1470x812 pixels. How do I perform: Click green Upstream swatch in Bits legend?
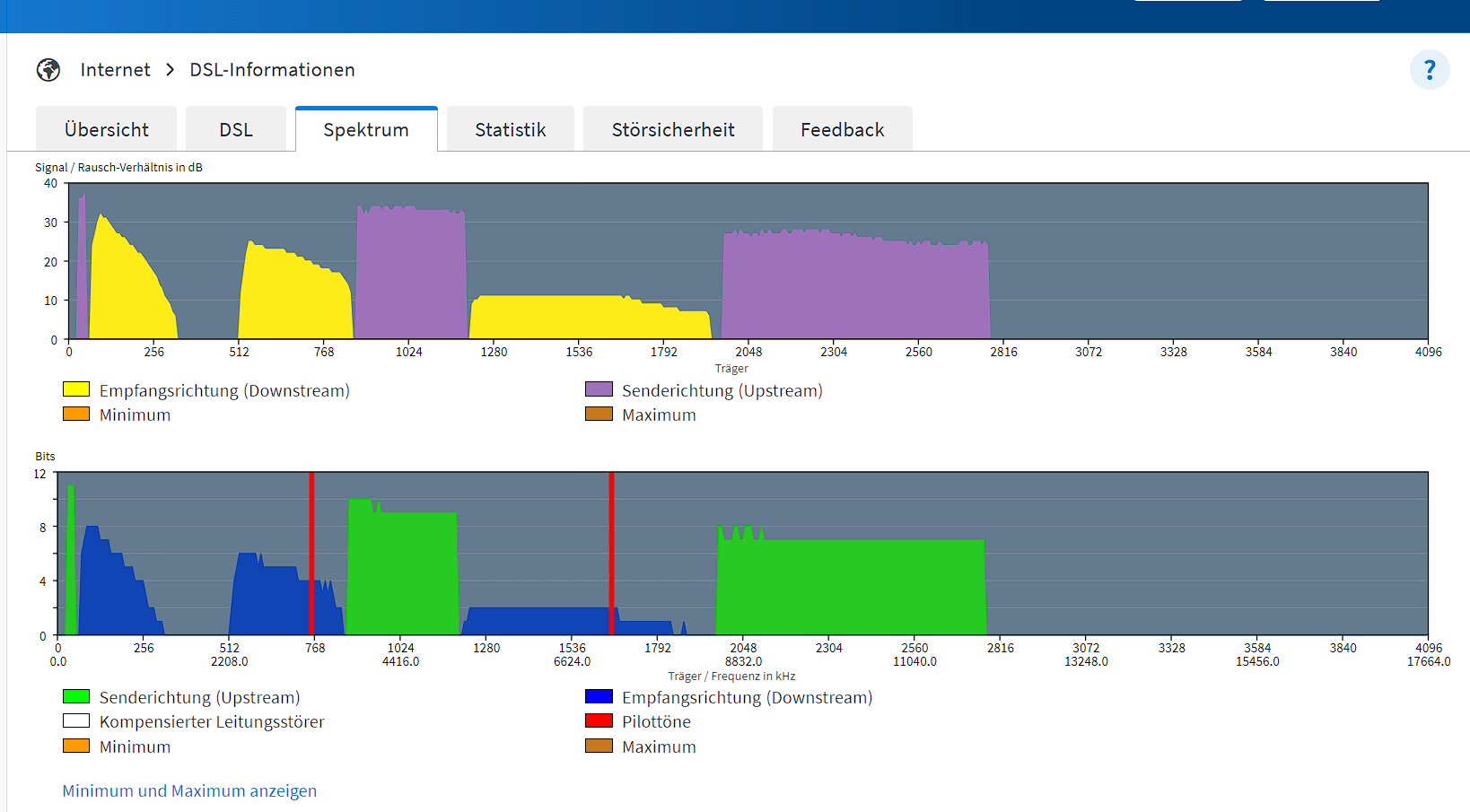pyautogui.click(x=76, y=696)
